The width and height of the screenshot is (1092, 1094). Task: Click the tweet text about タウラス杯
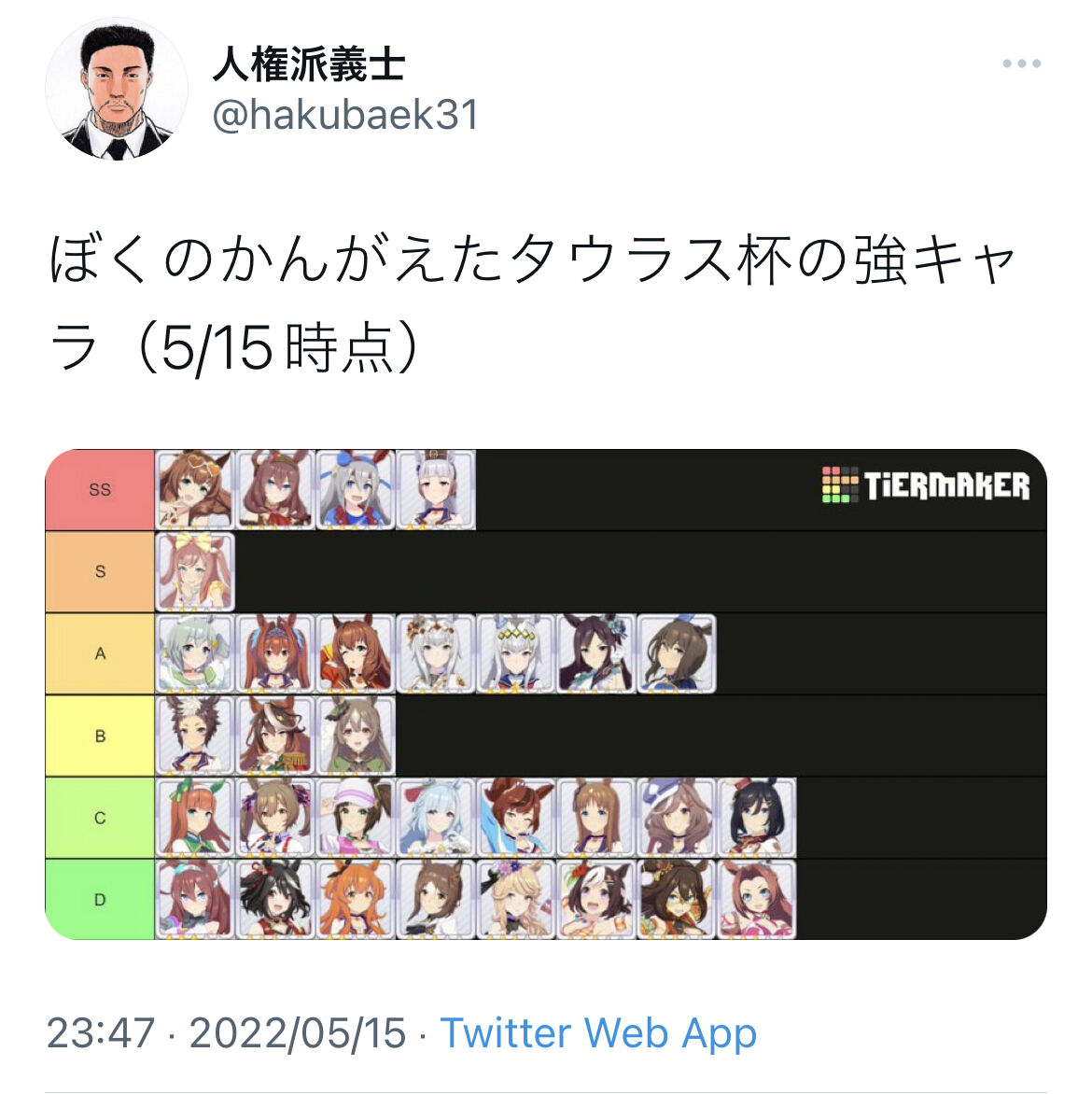530,303
